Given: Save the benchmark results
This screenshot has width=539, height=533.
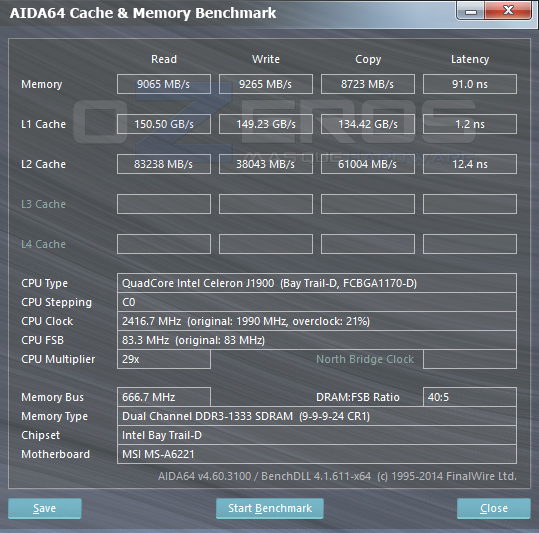Looking at the screenshot, I should coord(45,508).
